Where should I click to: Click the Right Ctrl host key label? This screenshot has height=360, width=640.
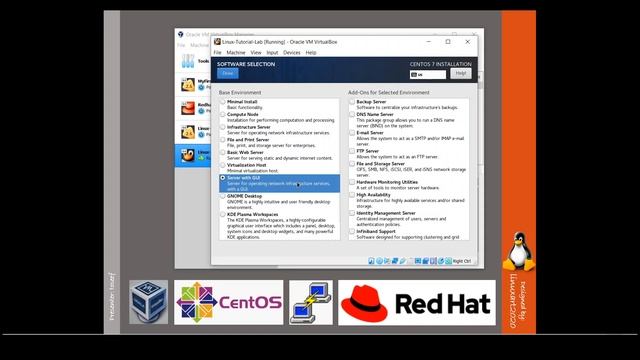coord(462,261)
